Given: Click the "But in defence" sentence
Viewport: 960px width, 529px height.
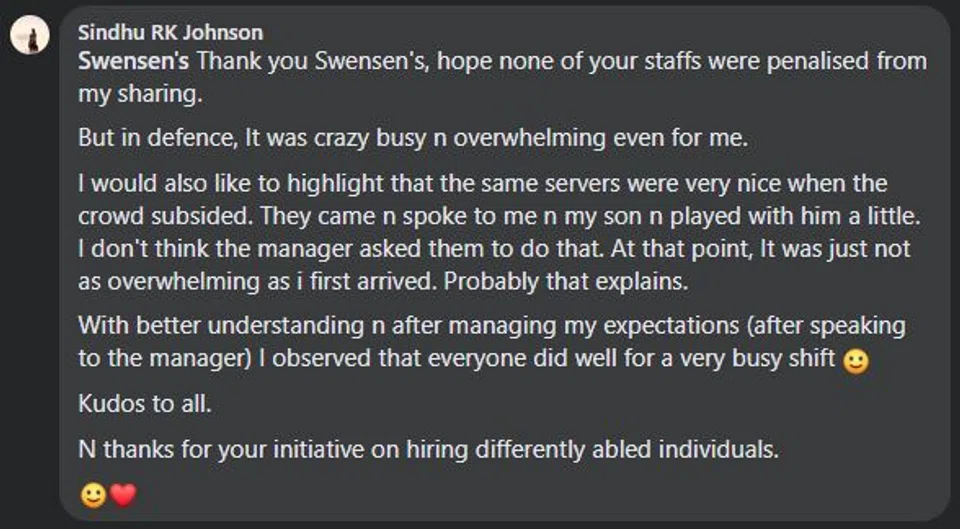Looking at the screenshot, I should point(160,138).
